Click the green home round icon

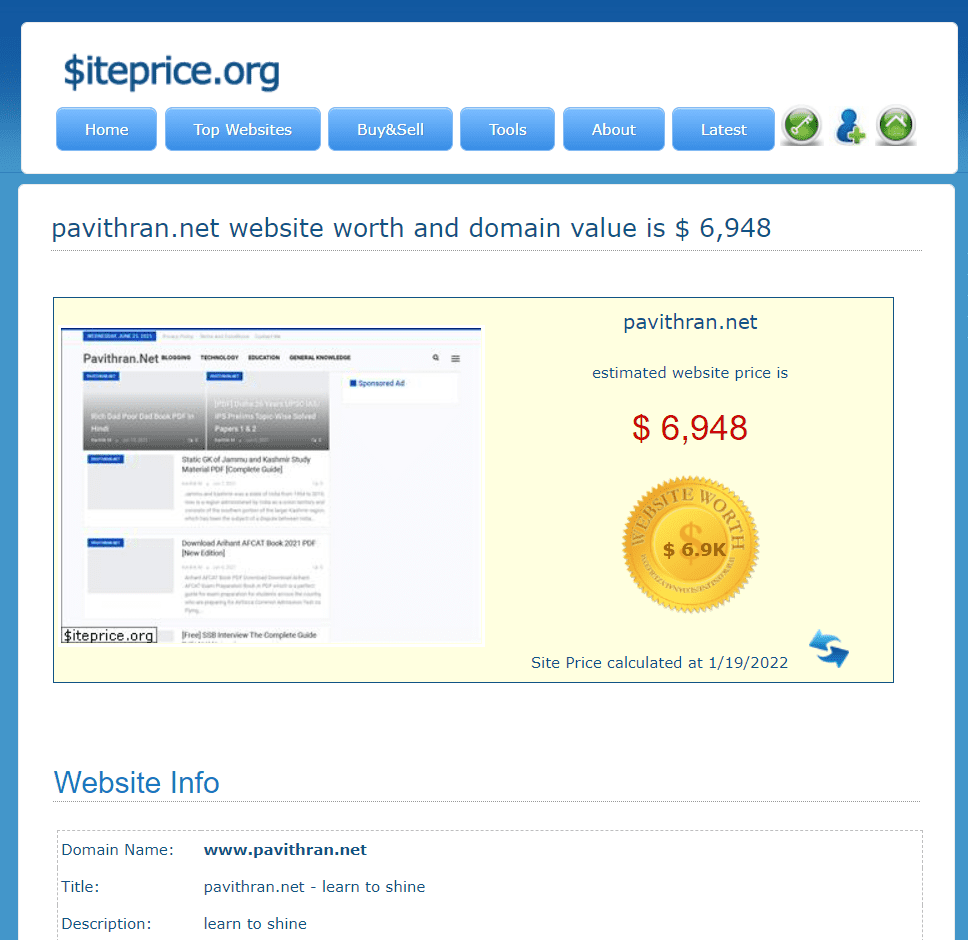[896, 126]
